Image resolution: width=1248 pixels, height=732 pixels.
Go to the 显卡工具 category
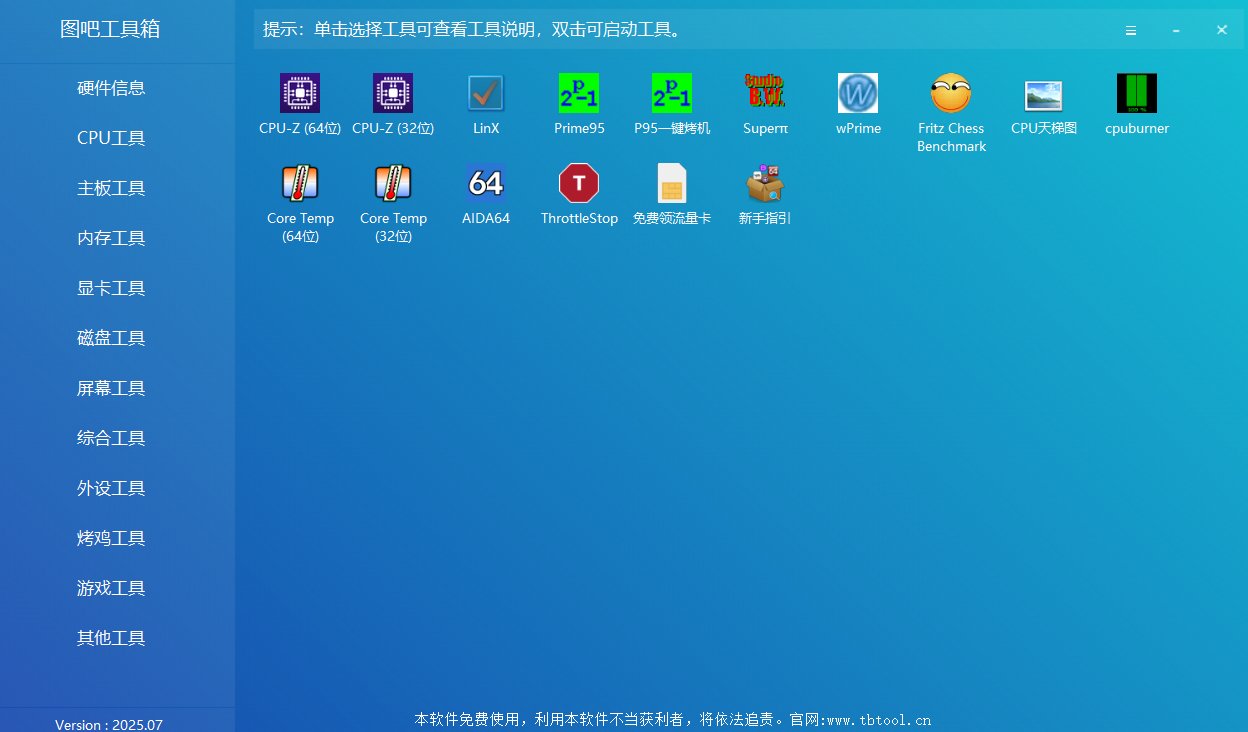point(111,288)
